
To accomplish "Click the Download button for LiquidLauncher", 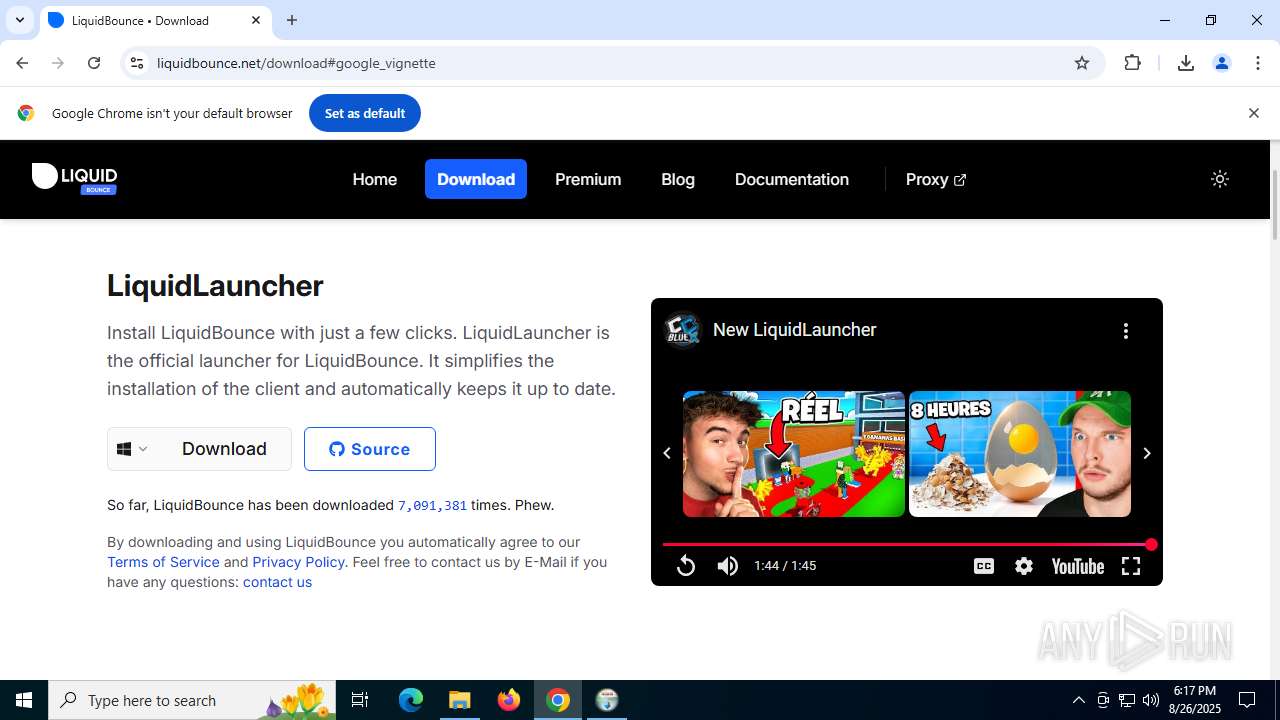I will click(x=224, y=449).
